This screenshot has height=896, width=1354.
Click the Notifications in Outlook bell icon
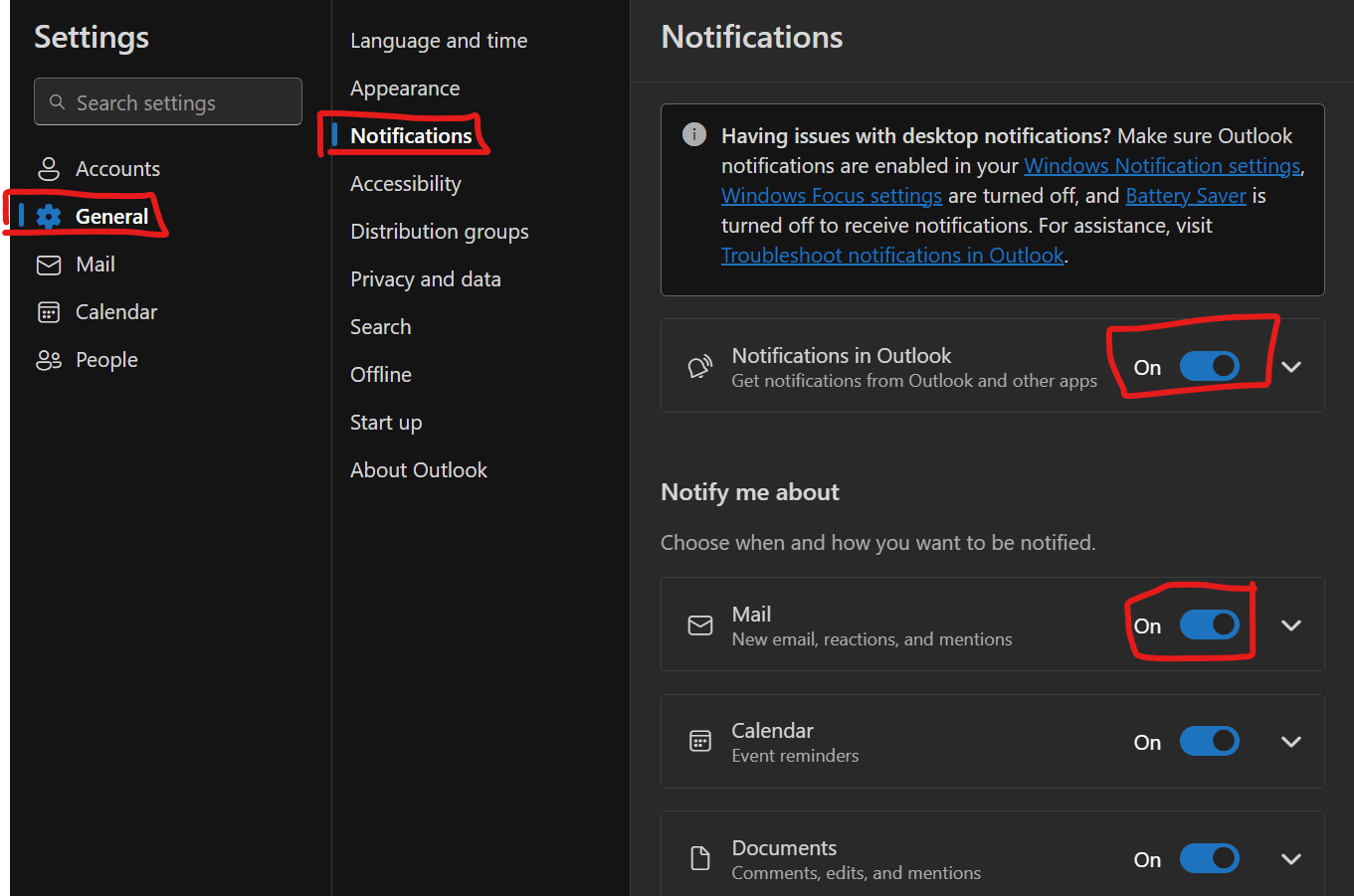[x=700, y=367]
